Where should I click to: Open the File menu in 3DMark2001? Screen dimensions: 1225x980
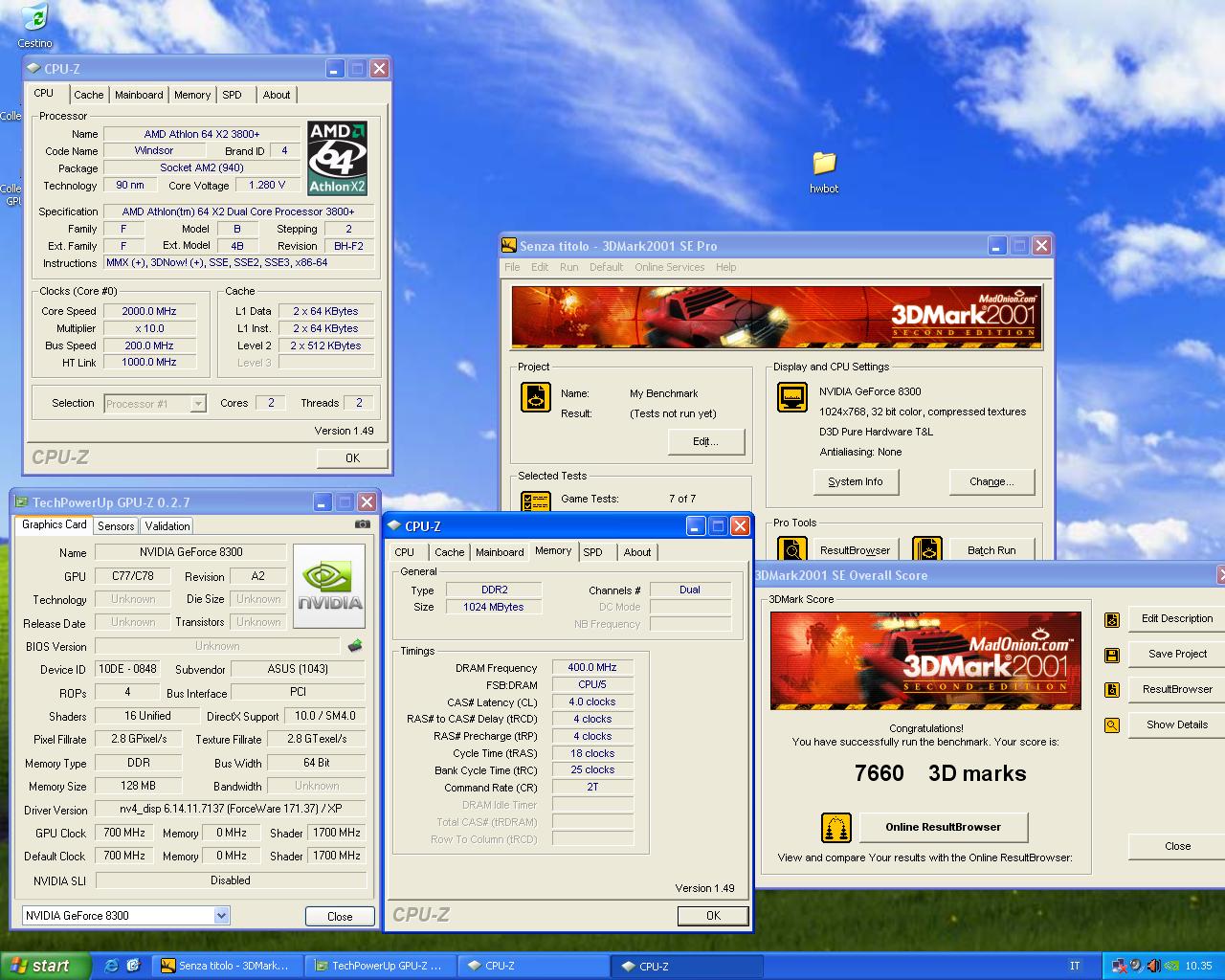[x=512, y=267]
